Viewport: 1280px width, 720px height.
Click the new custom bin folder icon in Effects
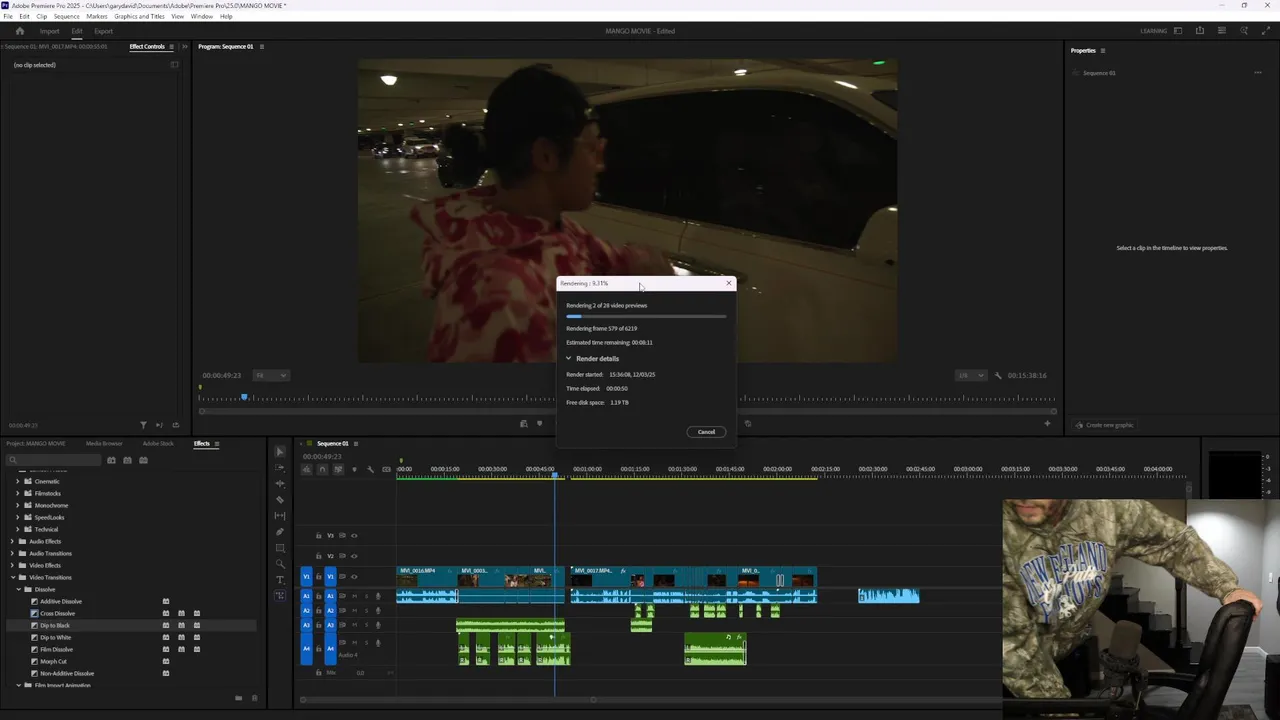coord(238,698)
